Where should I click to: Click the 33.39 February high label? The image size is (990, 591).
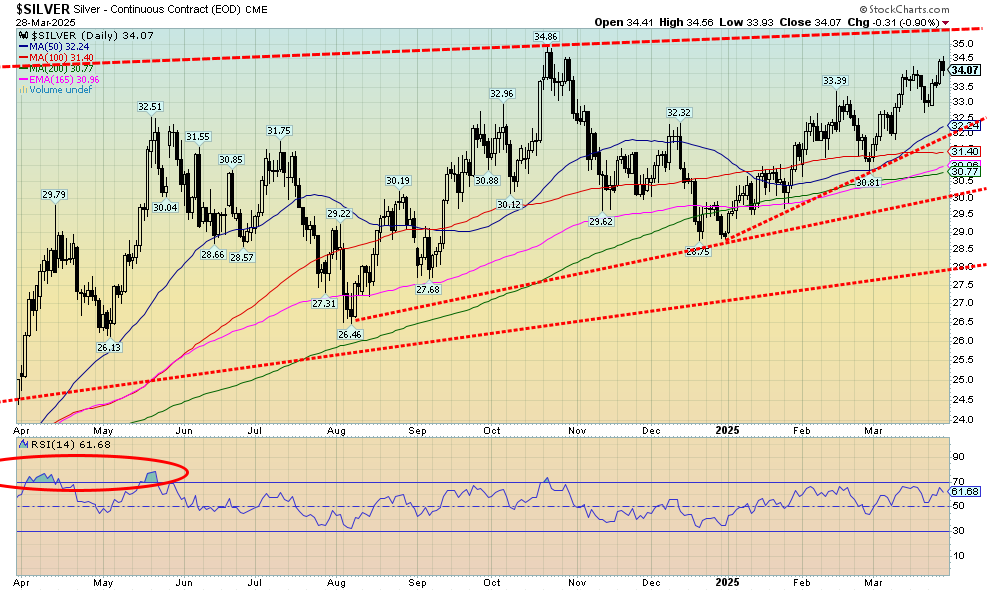pyautogui.click(x=835, y=80)
